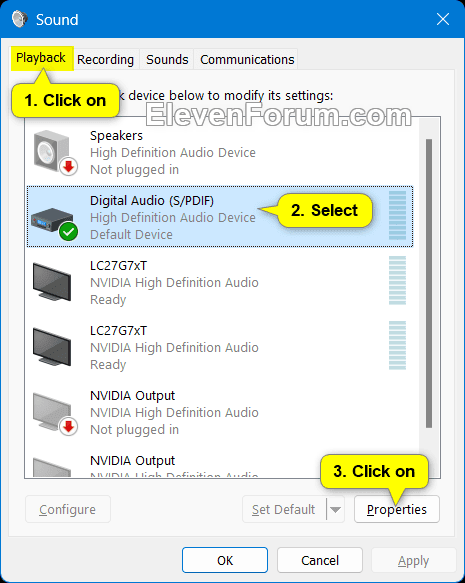This screenshot has width=465, height=583.
Task: Click the first NVIDIA Output monitor icon
Action: [55, 413]
